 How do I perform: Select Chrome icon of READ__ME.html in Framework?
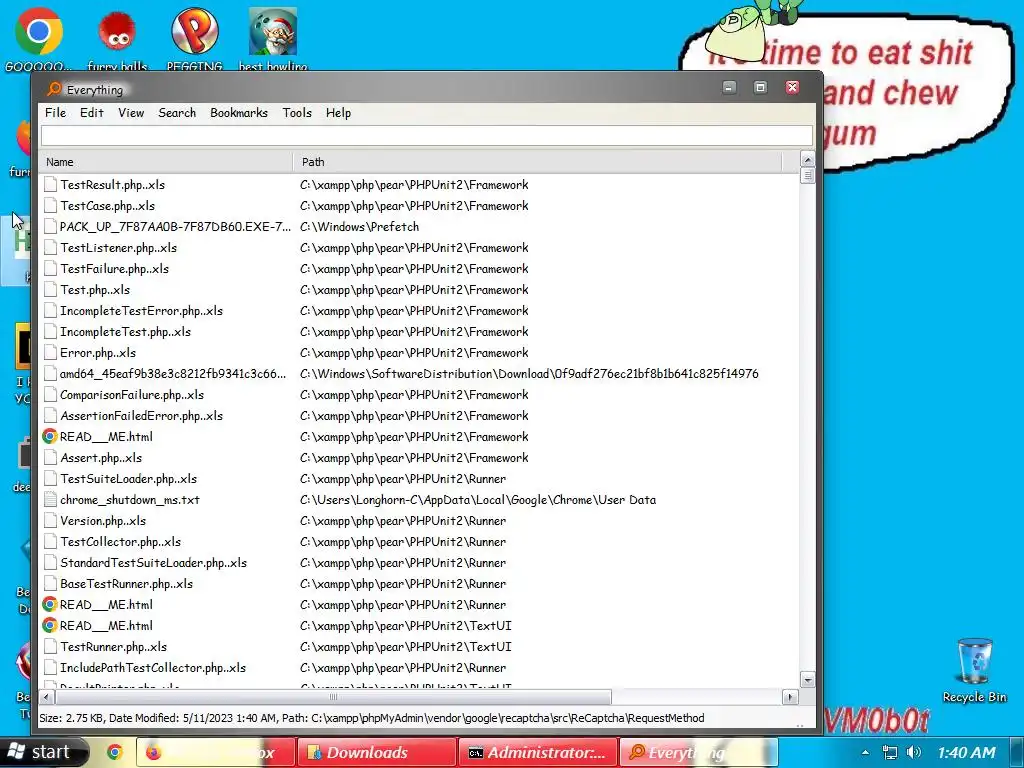[50, 436]
